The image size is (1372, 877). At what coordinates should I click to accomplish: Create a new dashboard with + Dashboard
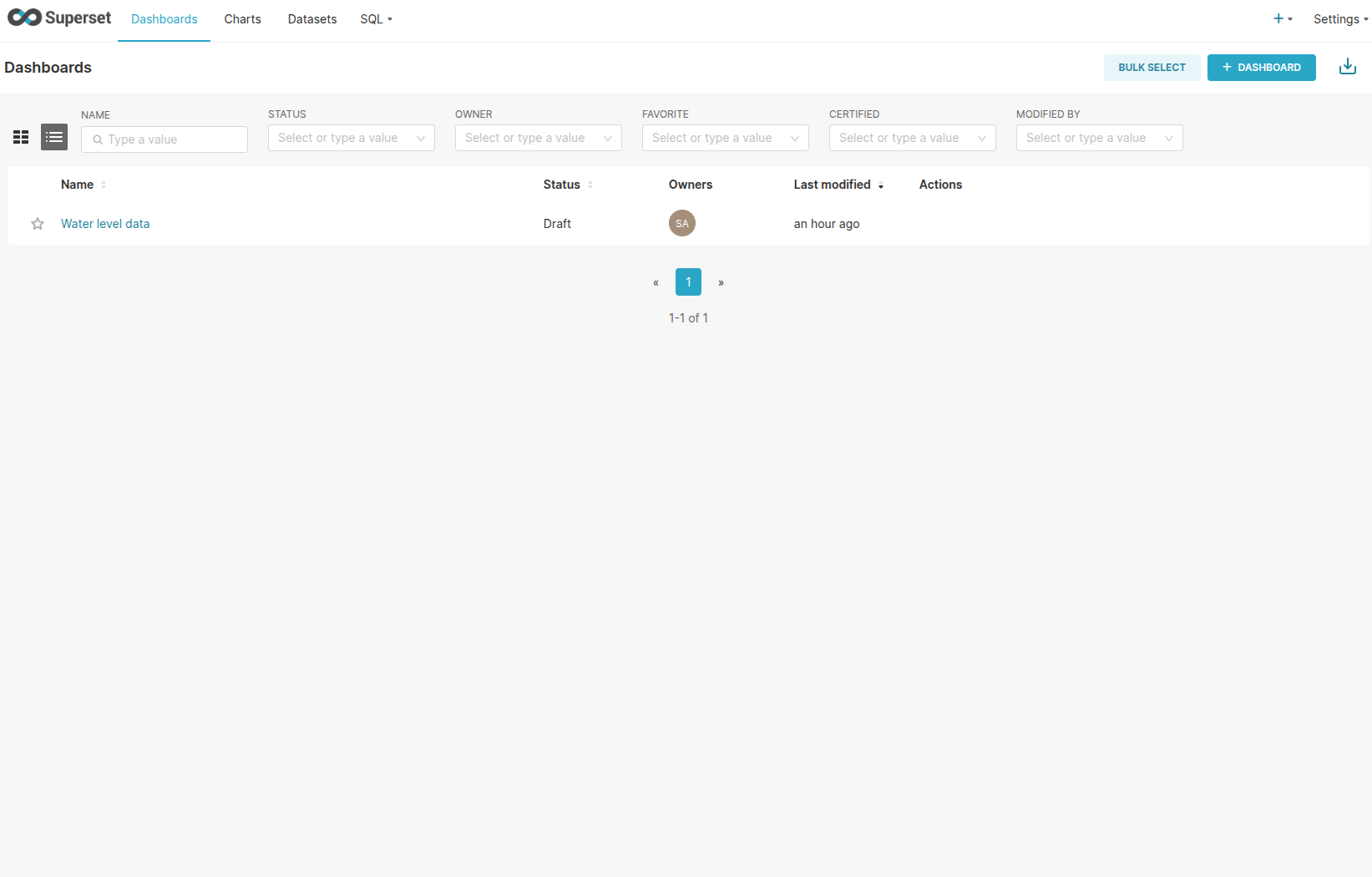[1261, 68]
